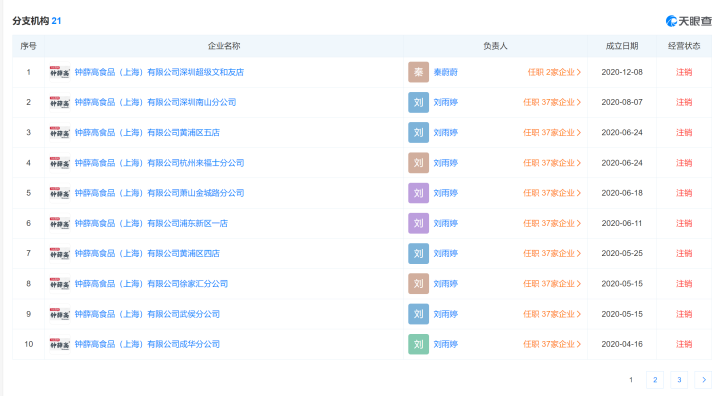The height and width of the screenshot is (396, 720).
Task: Expand 任职 37家企业 in row 2
Action: pyautogui.click(x=552, y=102)
